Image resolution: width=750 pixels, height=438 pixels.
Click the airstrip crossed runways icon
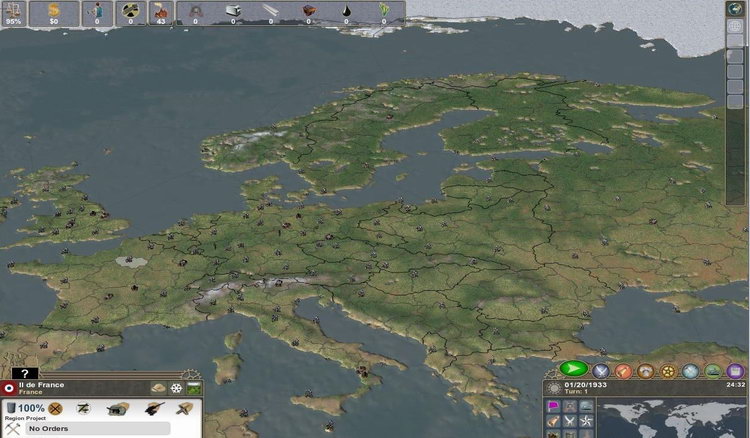83,408
